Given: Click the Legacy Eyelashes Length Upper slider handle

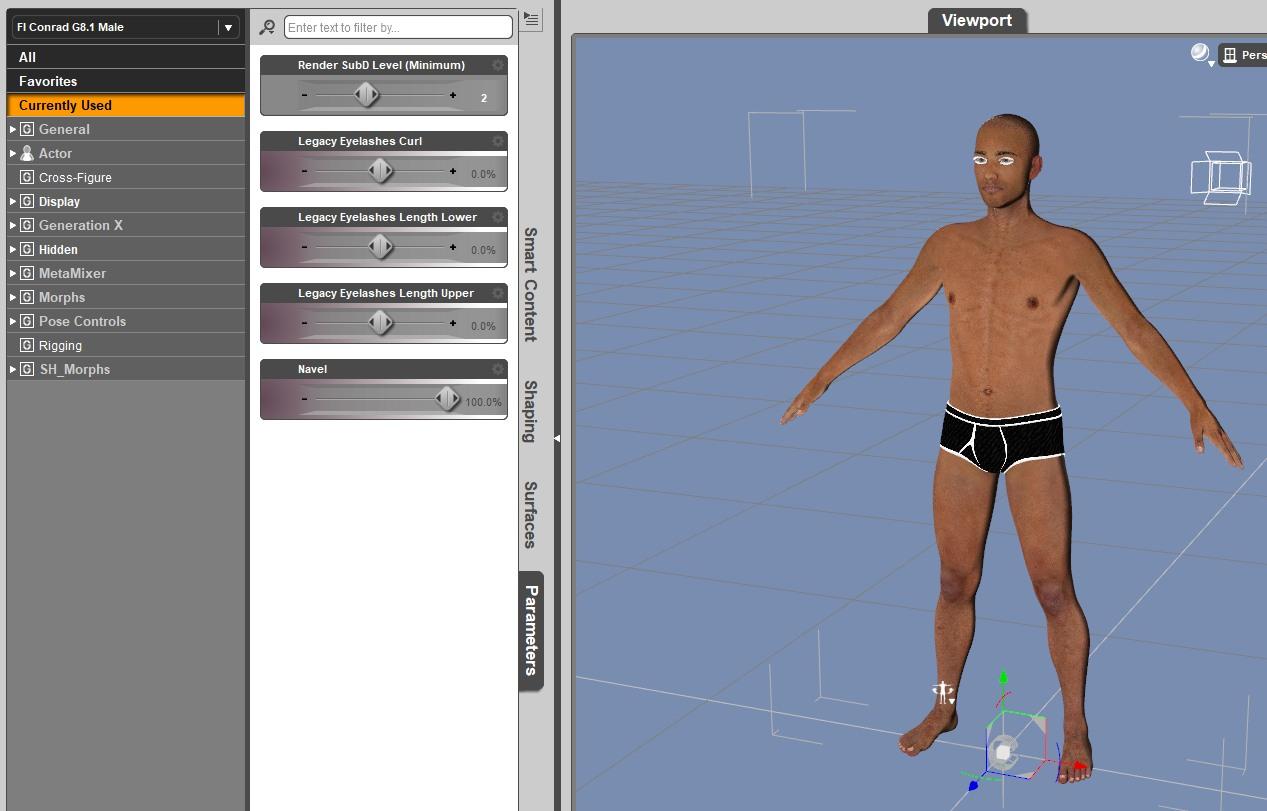Looking at the screenshot, I should pos(380,323).
